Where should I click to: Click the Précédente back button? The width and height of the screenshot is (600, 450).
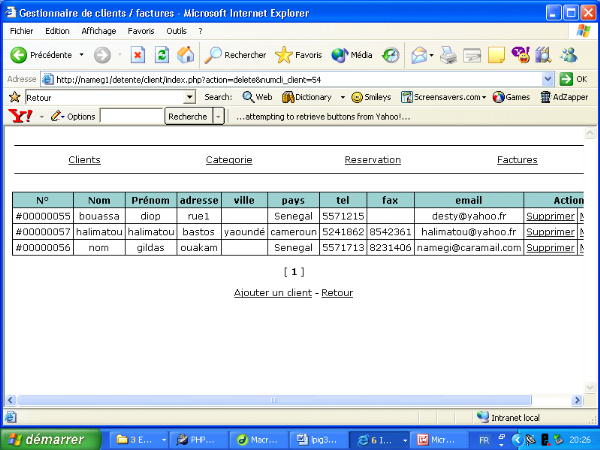(x=42, y=55)
